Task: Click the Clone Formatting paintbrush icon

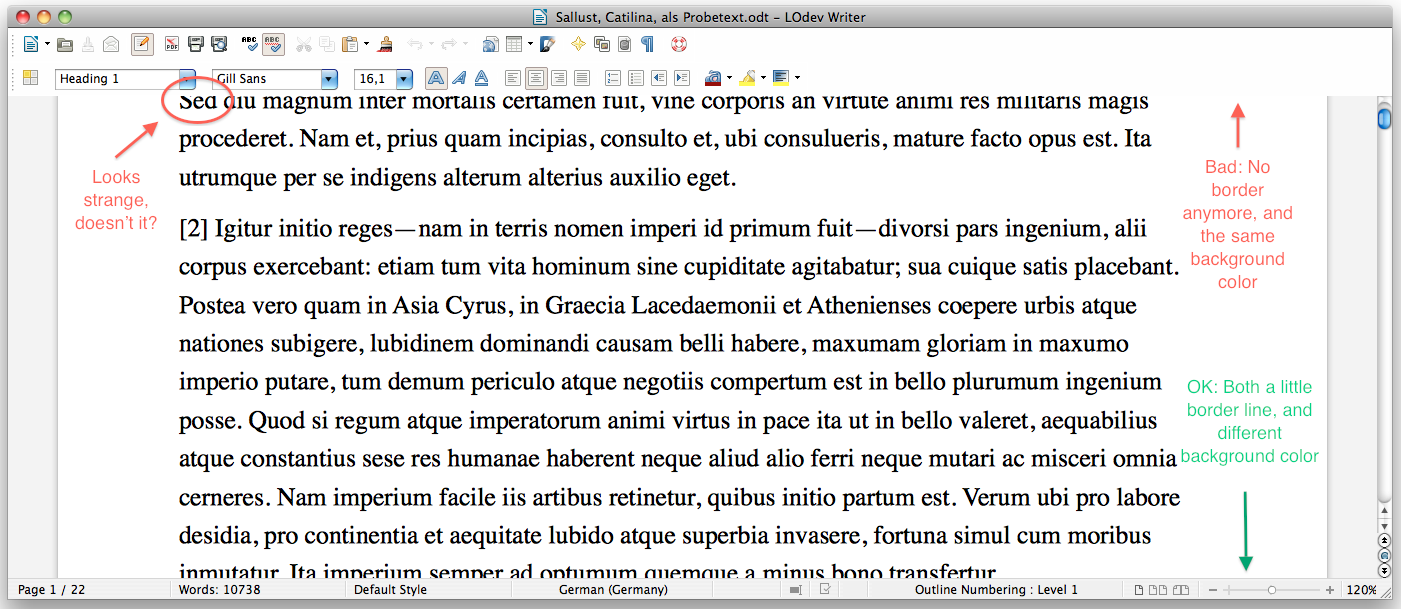Action: [386, 44]
